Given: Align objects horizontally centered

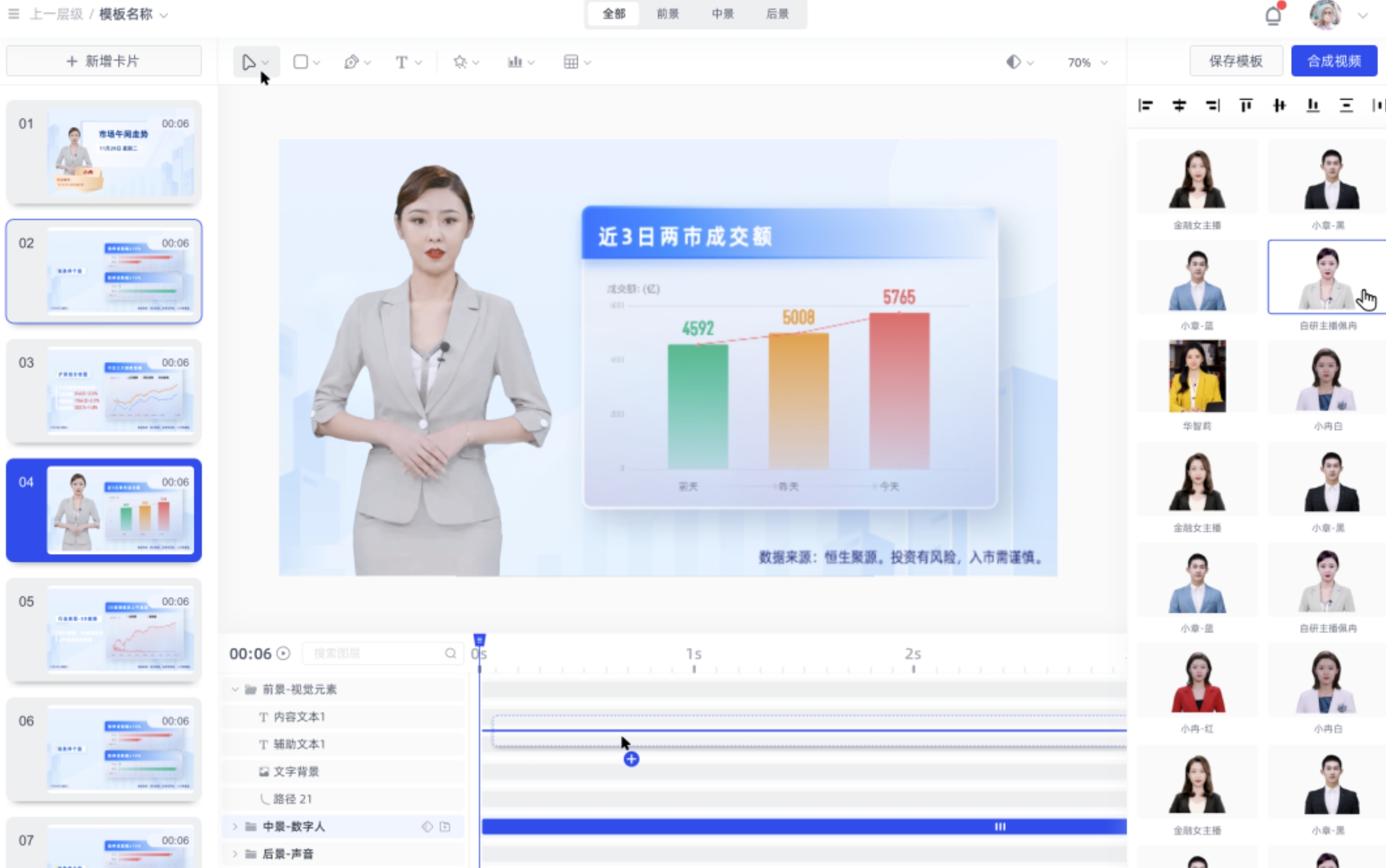Looking at the screenshot, I should click(1179, 106).
